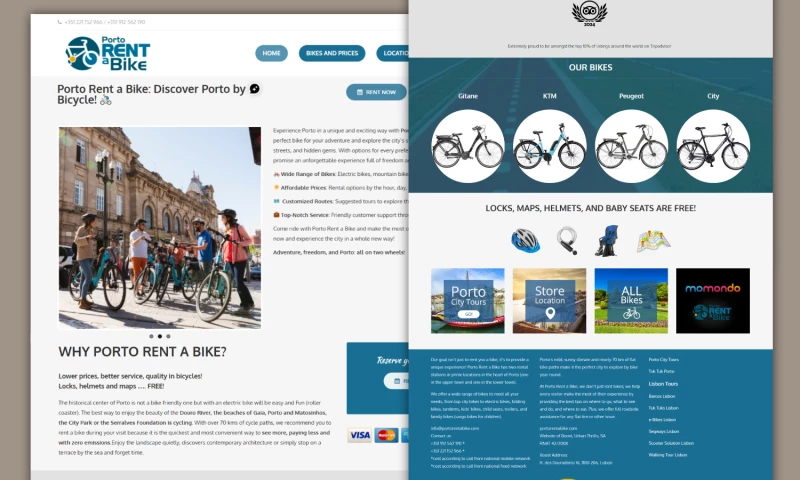This screenshot has height=480, width=800.
Task: Open the BIKES AND PRICES menu item
Action: coord(332,53)
